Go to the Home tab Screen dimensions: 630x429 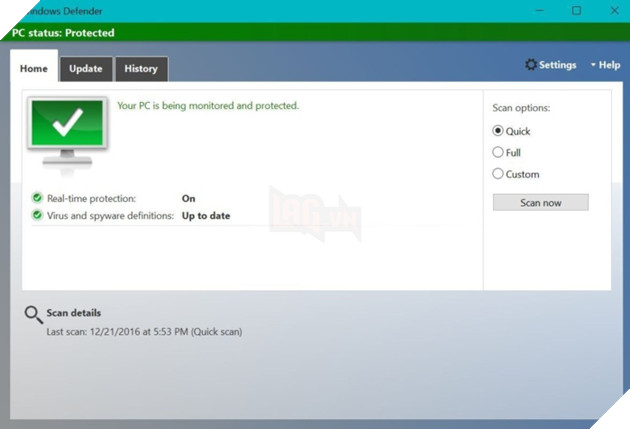34,69
